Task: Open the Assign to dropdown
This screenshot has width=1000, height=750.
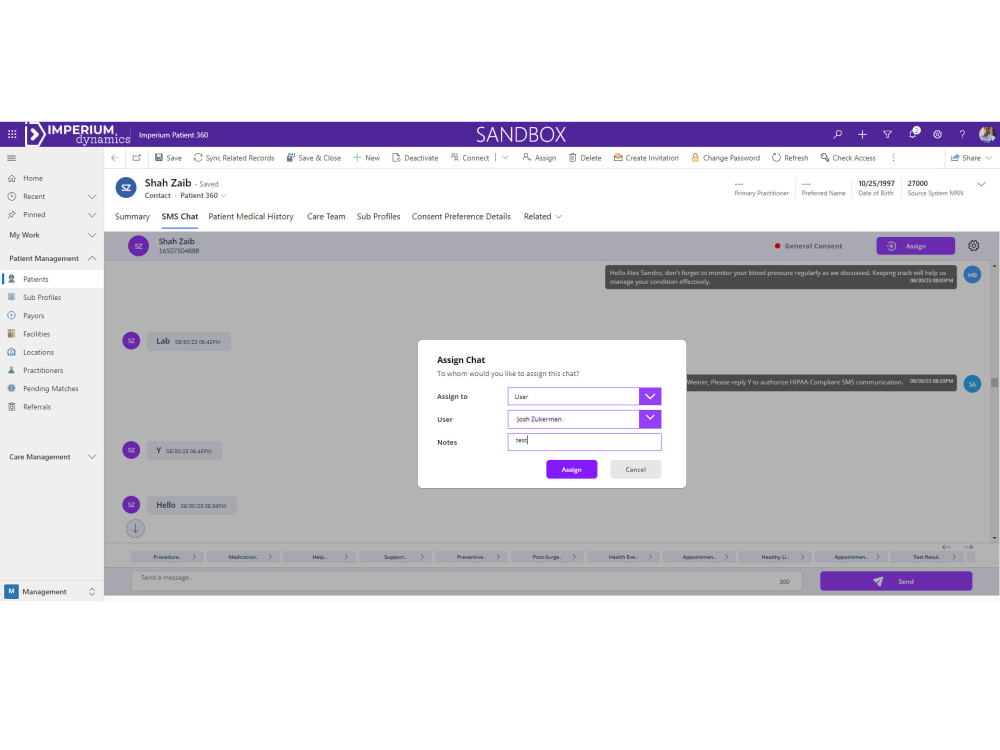Action: point(651,396)
